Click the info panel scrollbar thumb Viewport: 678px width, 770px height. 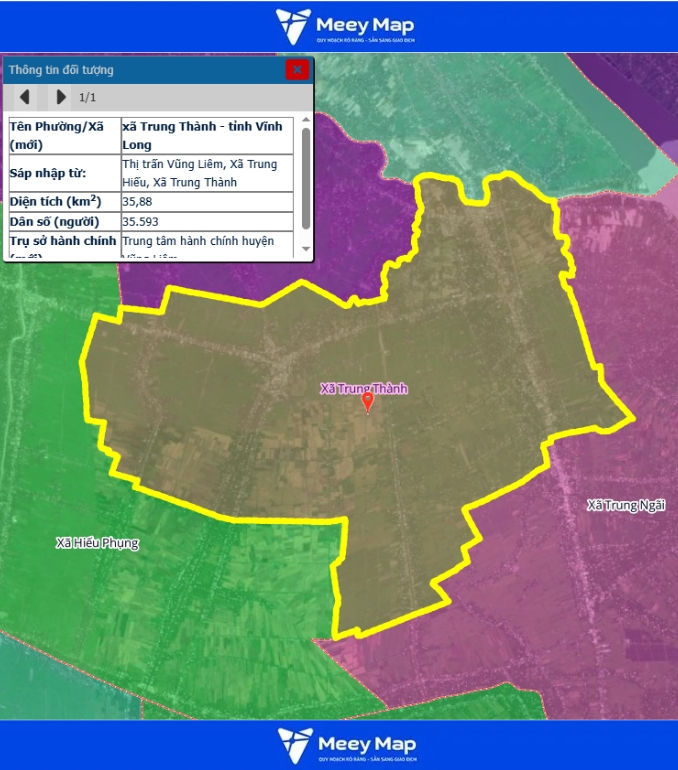point(305,178)
